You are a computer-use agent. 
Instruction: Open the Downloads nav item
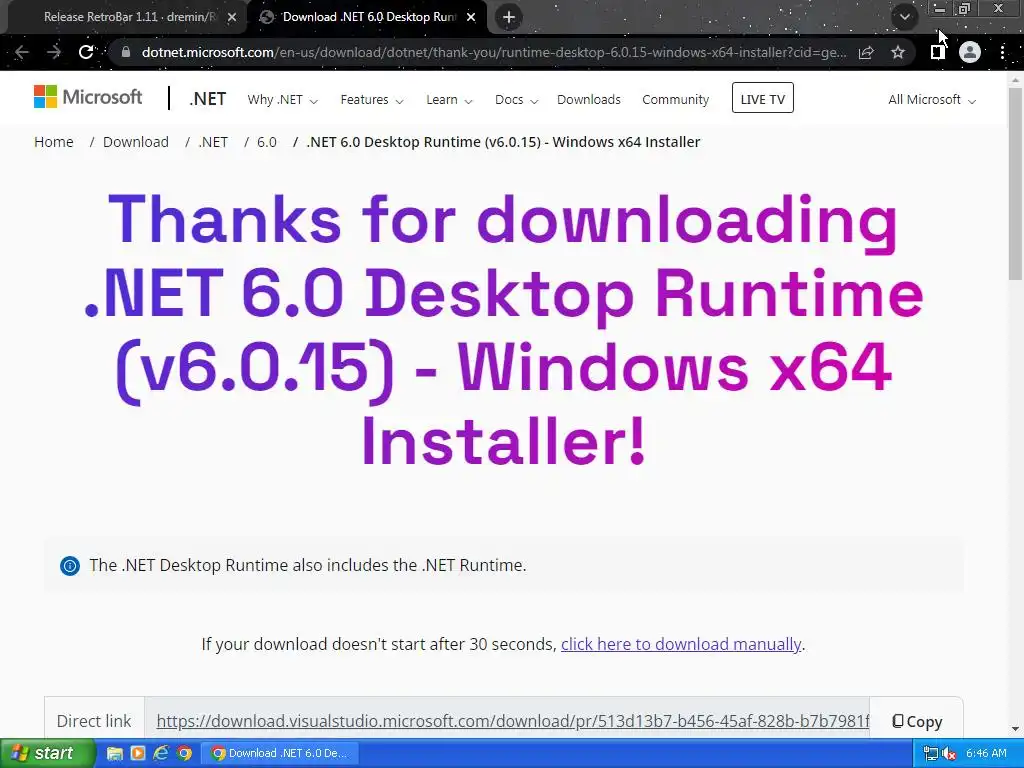click(588, 100)
